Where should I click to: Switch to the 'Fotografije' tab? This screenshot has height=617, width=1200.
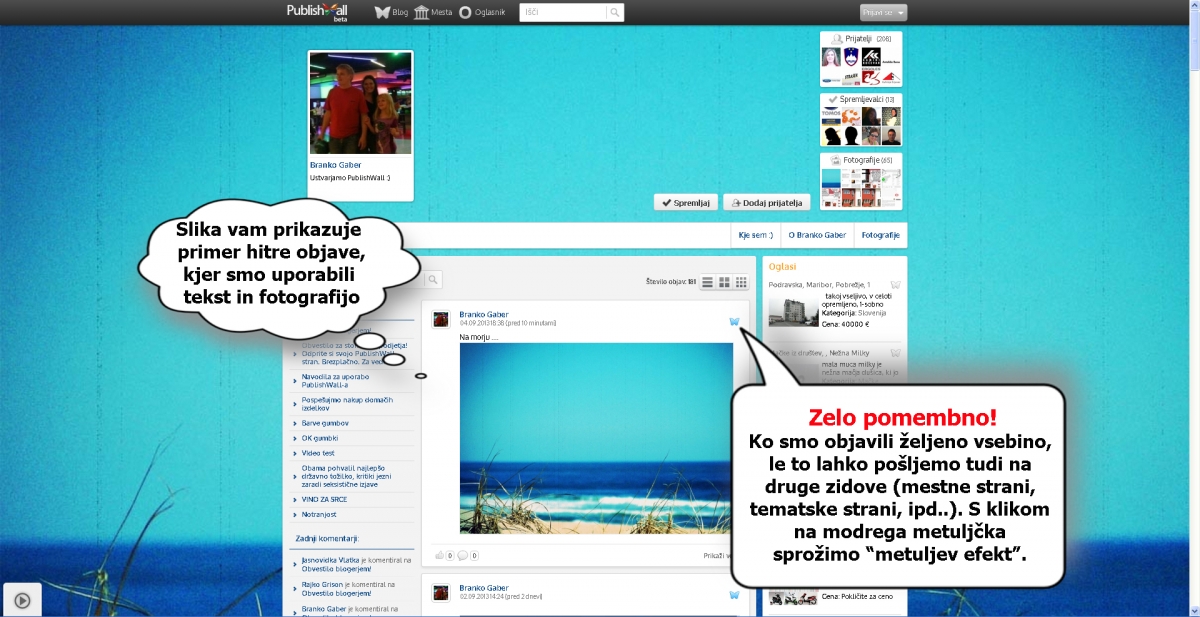click(x=880, y=236)
